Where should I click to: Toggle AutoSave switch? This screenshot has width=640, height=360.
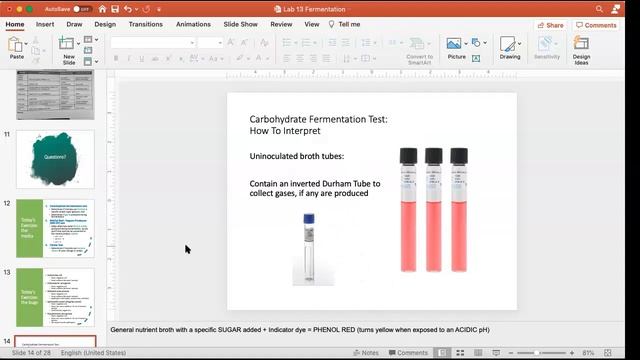82,9
